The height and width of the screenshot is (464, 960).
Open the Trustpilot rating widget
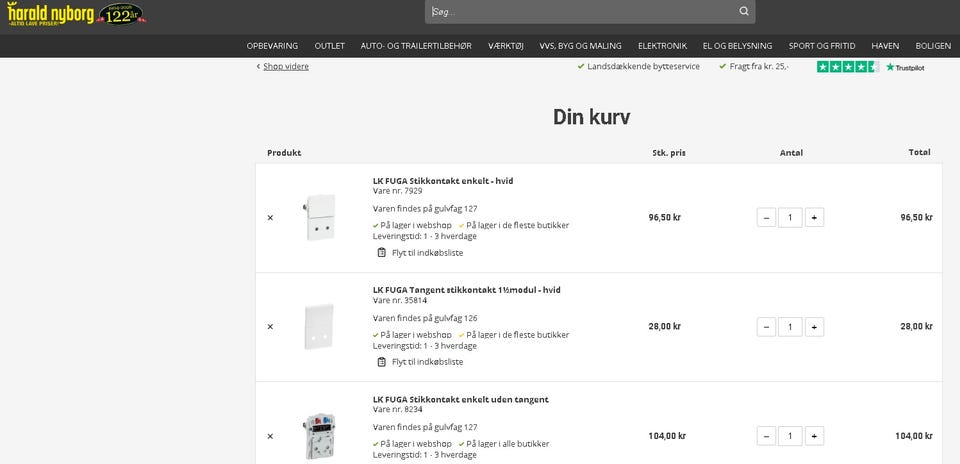870,67
